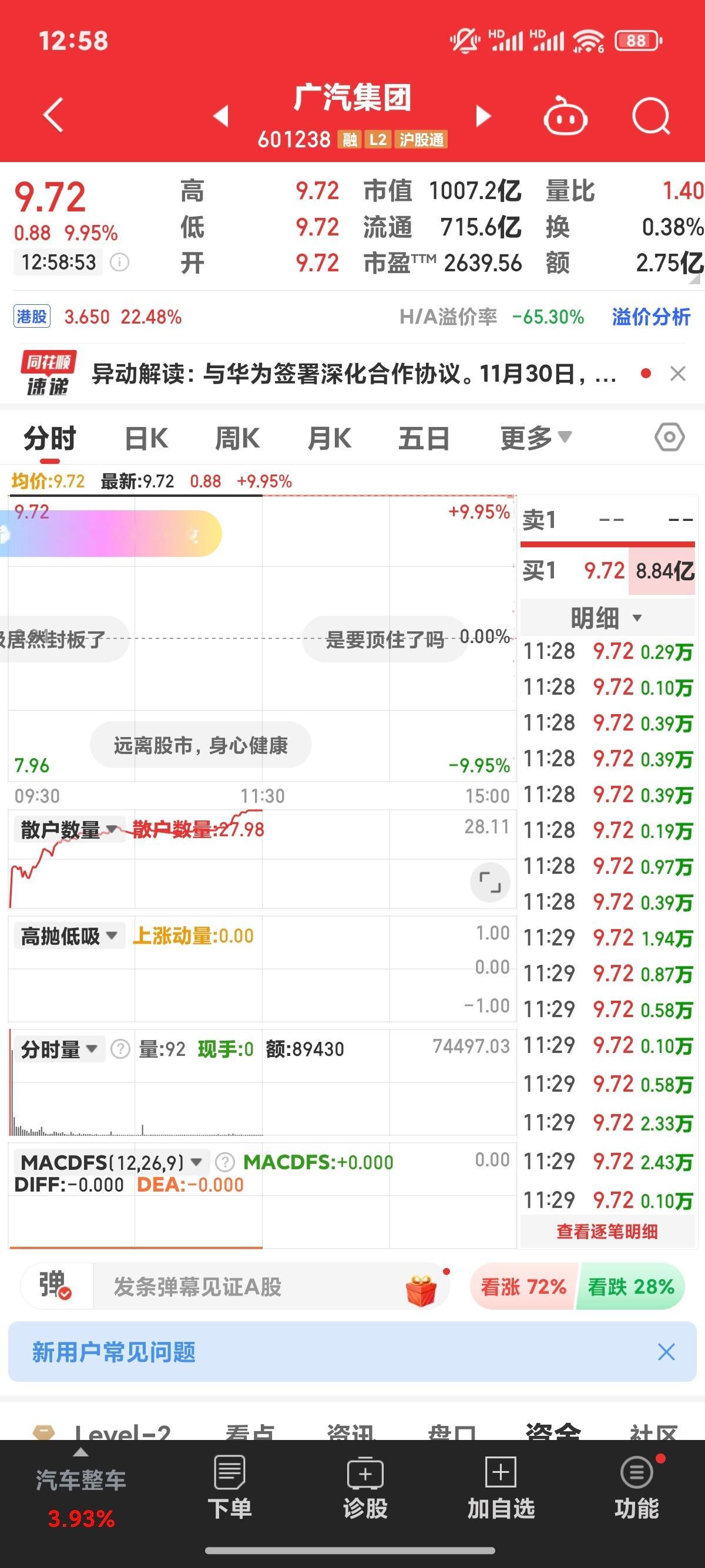Tap the colorful gradient barrage pill
Screen dimensions: 705x1568
(x=111, y=534)
